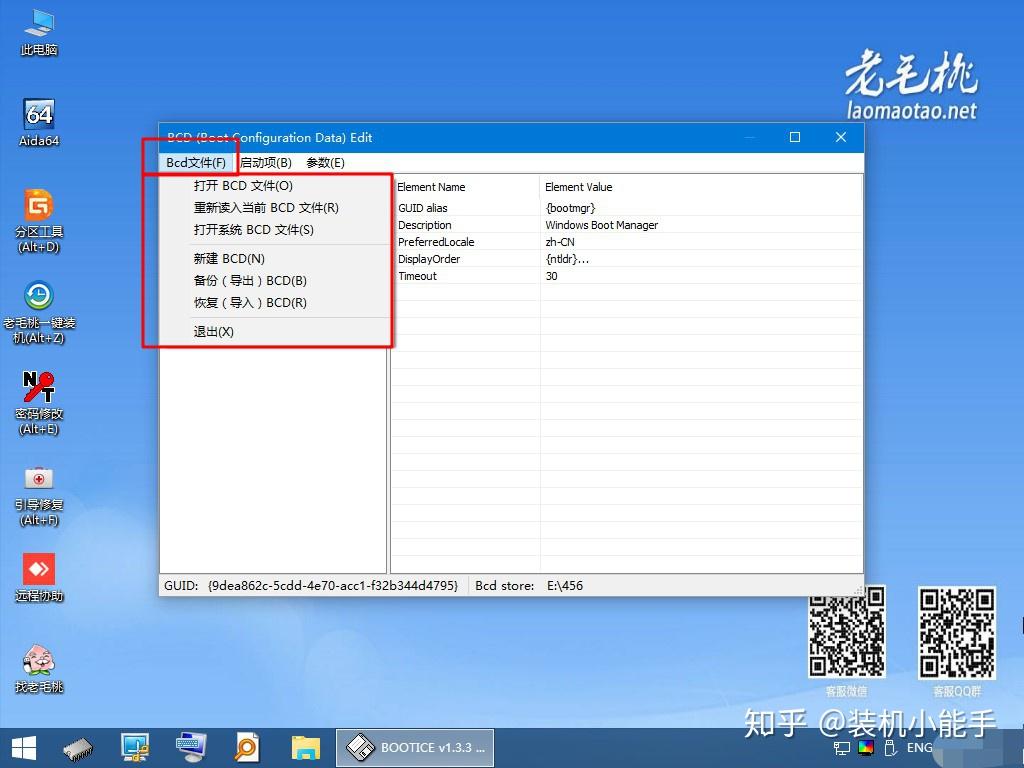Select 打开 BCD 文件(O) menu entry
This screenshot has height=768, width=1024.
point(244,186)
